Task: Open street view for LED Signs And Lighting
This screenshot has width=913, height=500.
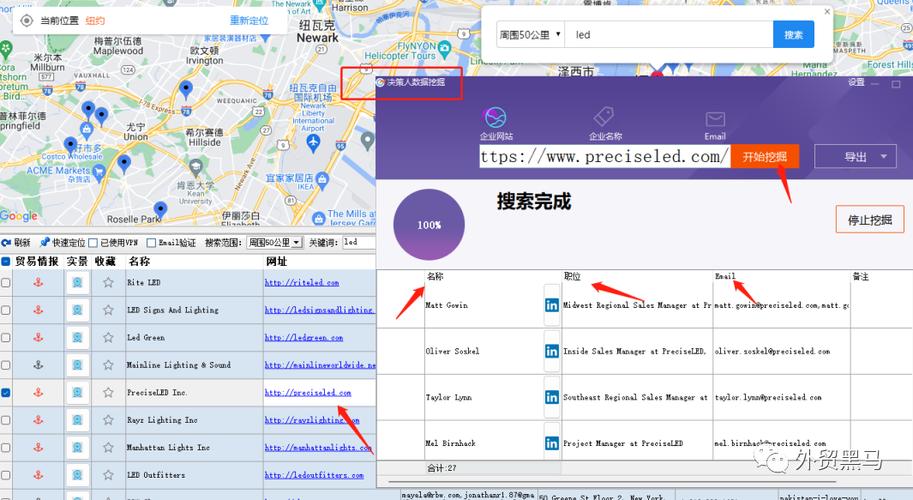Action: tap(77, 310)
